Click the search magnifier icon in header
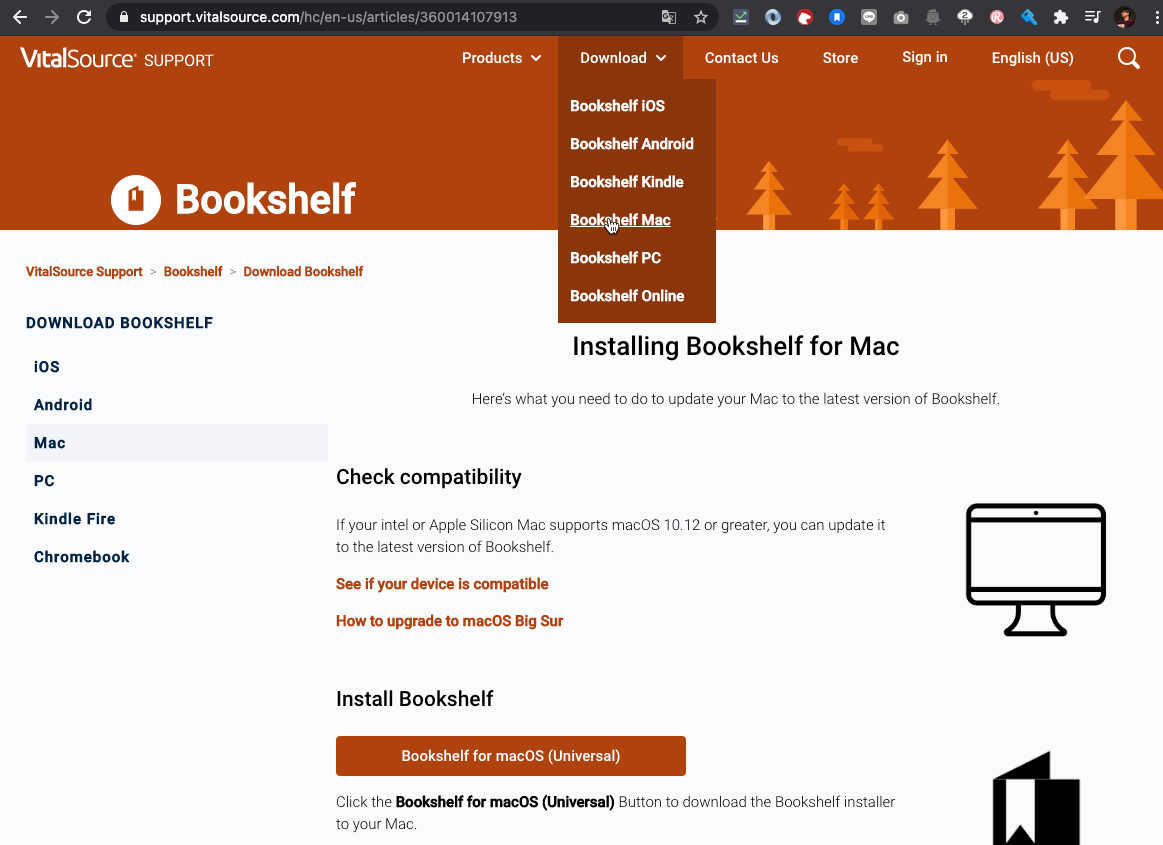Viewport: 1163px width, 845px height. (1128, 58)
